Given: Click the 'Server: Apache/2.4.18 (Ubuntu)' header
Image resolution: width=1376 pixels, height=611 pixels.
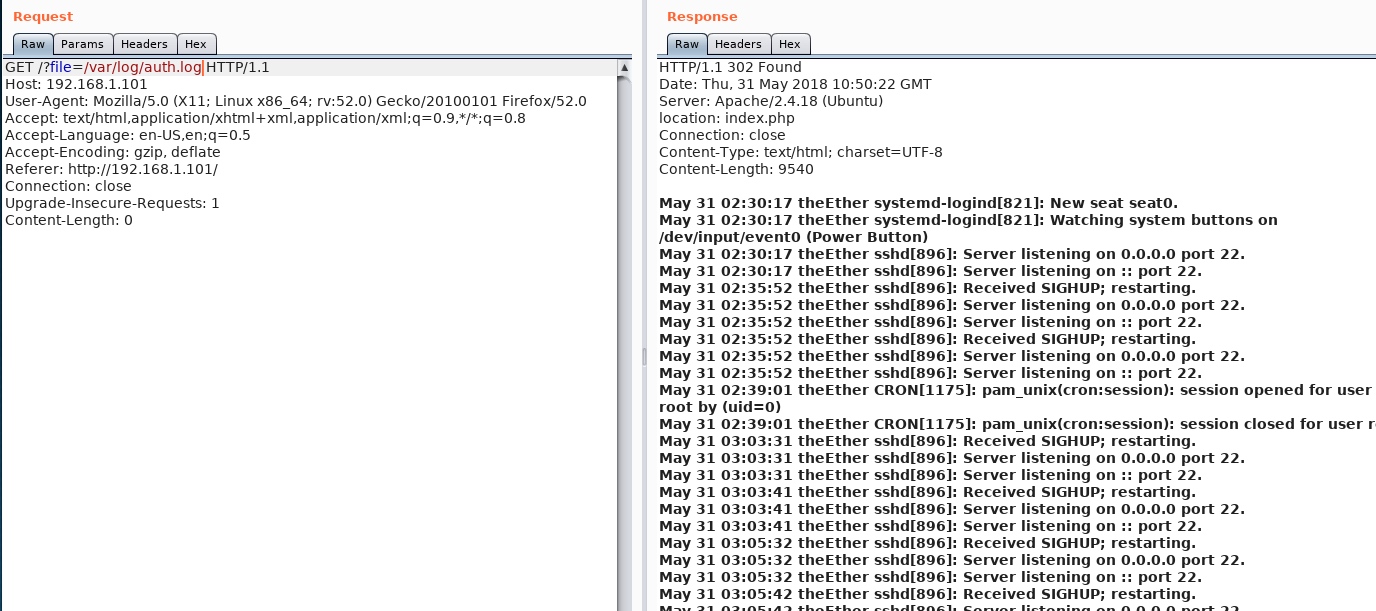Looking at the screenshot, I should point(771,102).
